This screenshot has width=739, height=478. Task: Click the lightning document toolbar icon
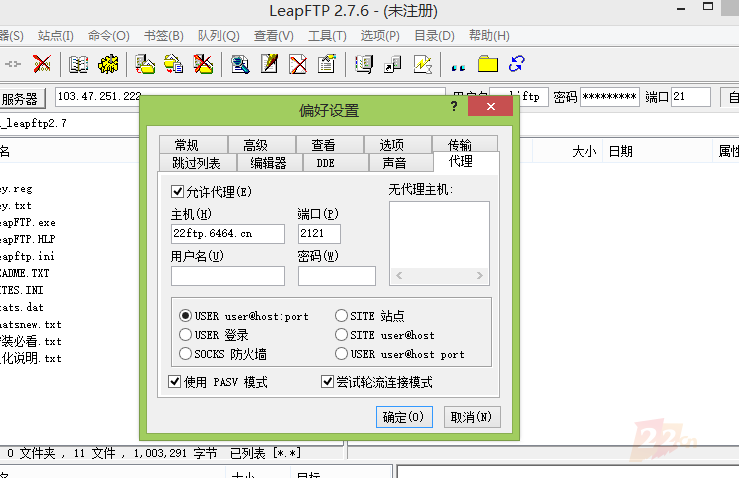point(423,64)
